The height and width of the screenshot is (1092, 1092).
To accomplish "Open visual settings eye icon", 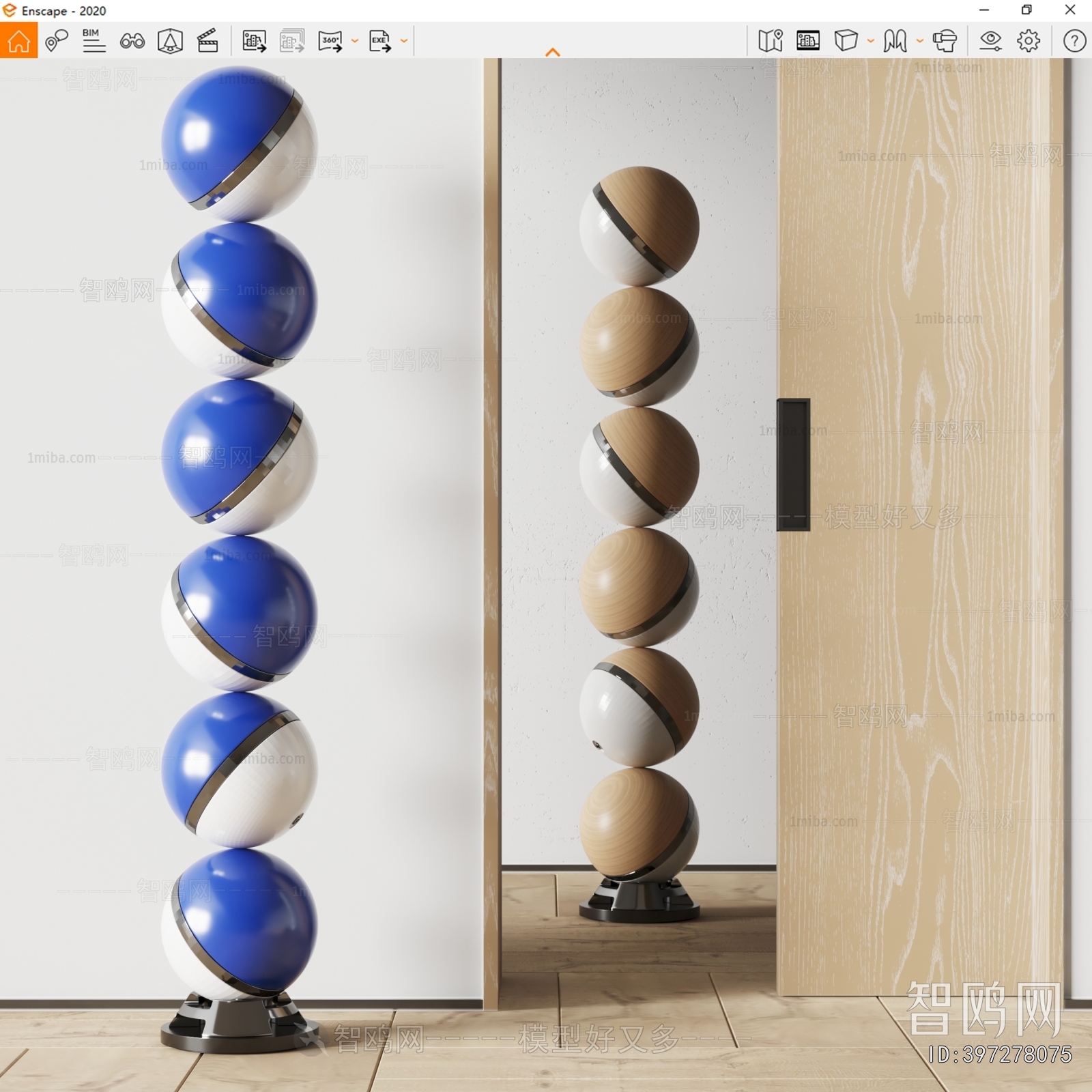I will [990, 41].
